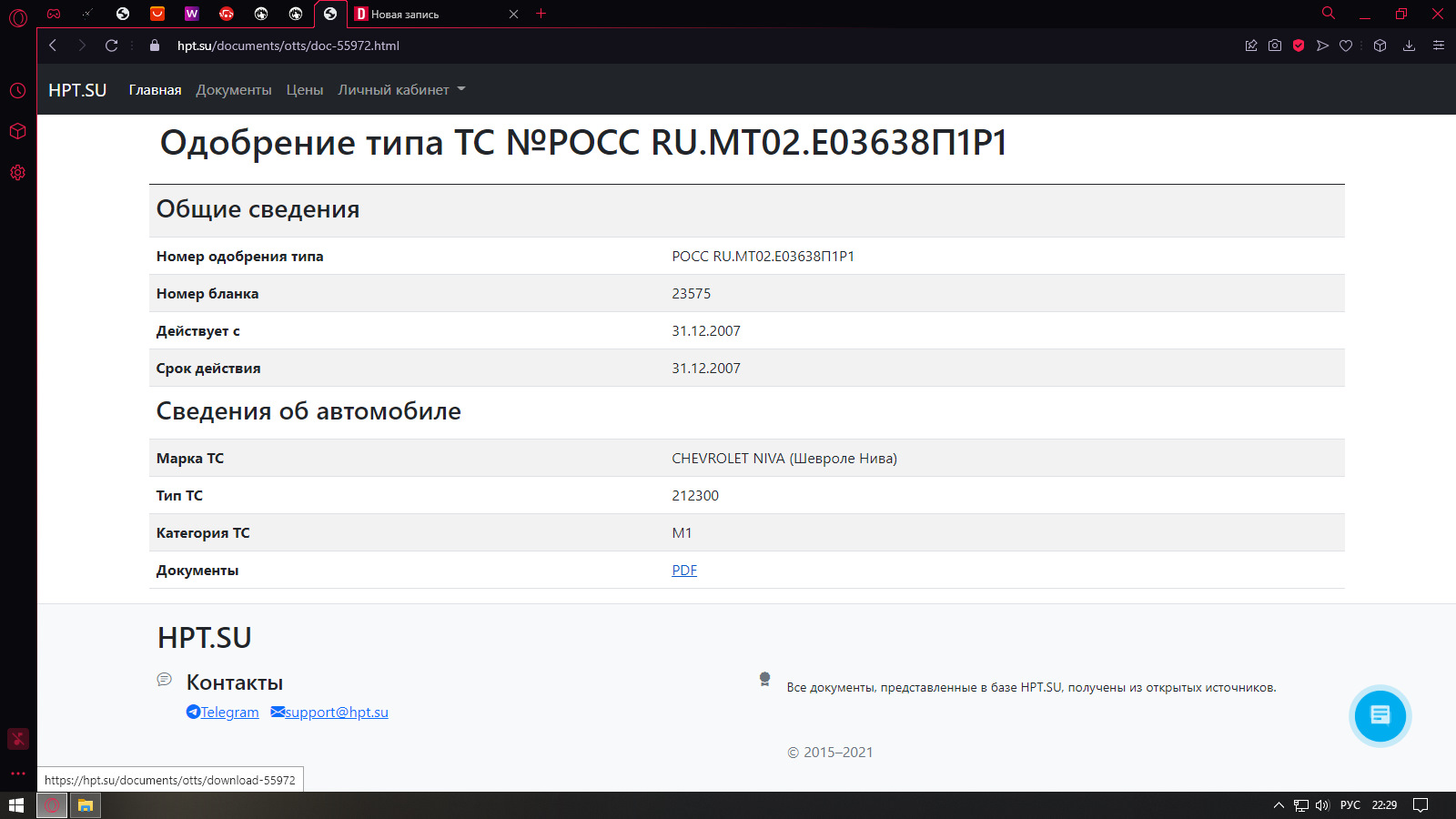
Task: Open the PDF document link
Action: click(684, 571)
